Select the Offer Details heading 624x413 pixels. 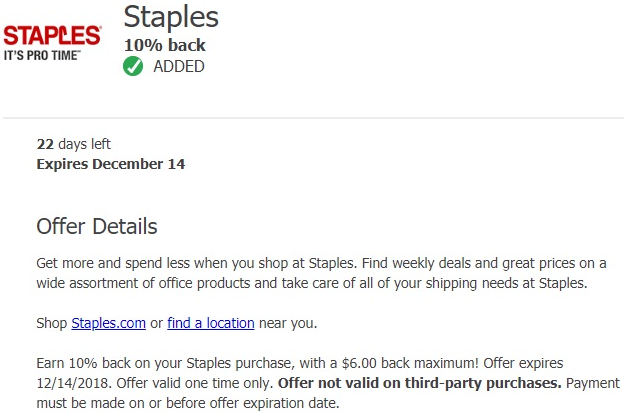click(97, 226)
